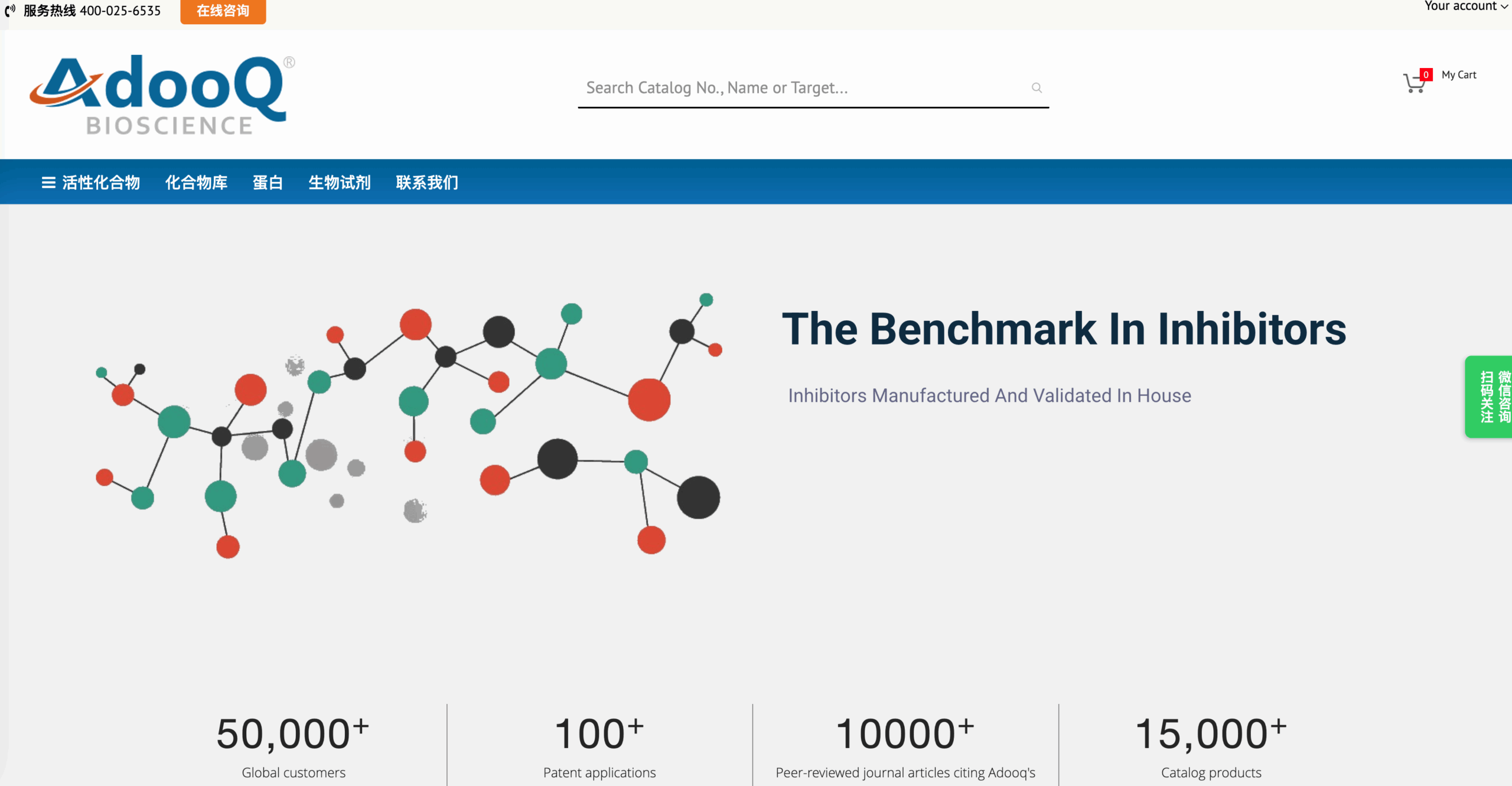Expand the 活性化合物 category menu
Viewport: 1512px width, 786px height.
101,183
